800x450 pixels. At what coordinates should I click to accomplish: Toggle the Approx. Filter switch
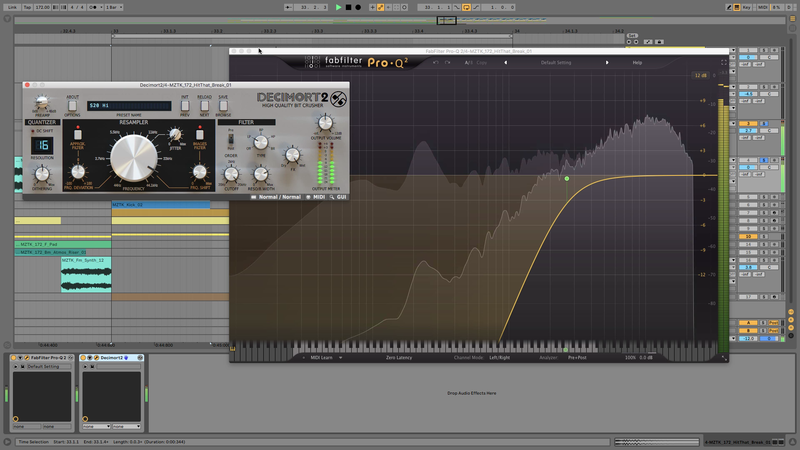click(78, 134)
